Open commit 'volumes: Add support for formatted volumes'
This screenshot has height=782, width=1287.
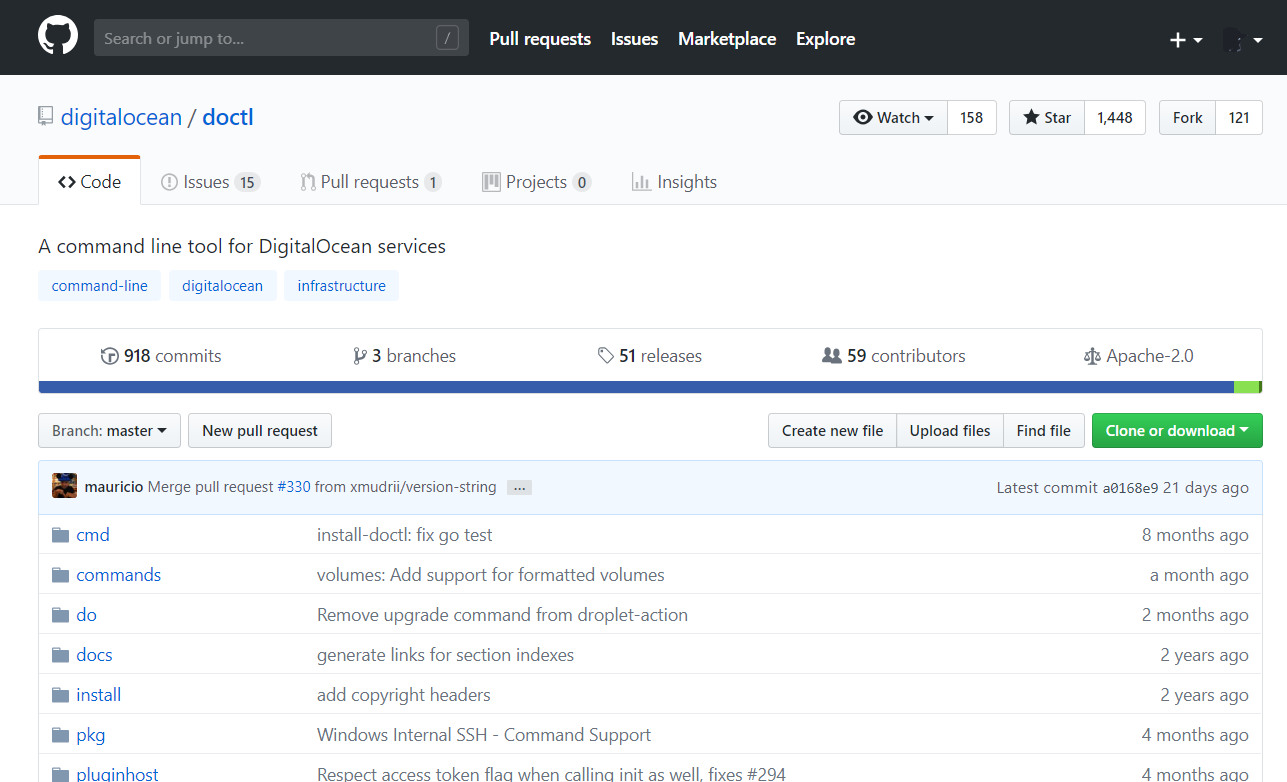[x=491, y=575]
